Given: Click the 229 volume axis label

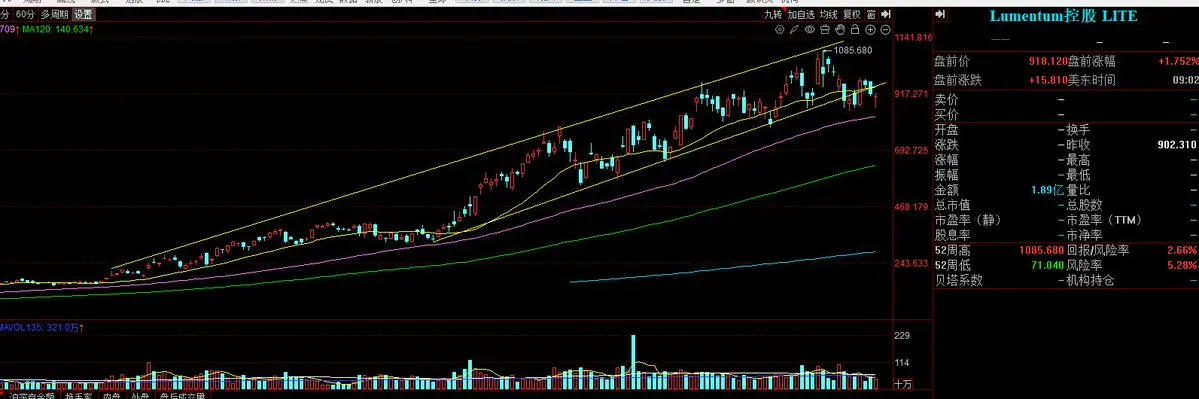Looking at the screenshot, I should [x=903, y=336].
